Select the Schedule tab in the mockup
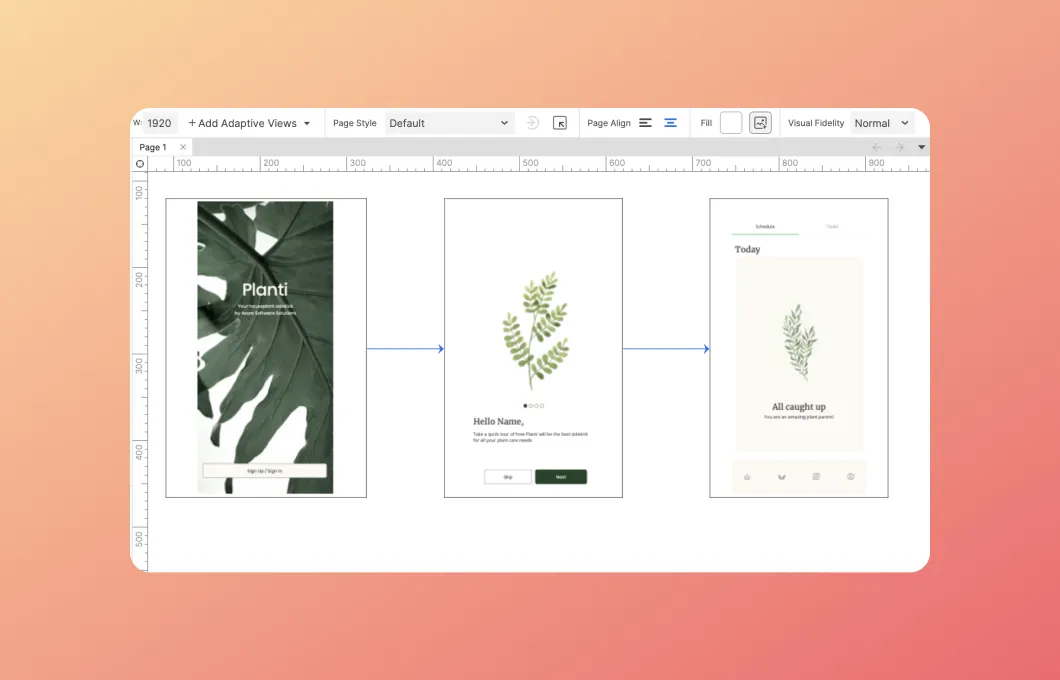 [x=765, y=227]
